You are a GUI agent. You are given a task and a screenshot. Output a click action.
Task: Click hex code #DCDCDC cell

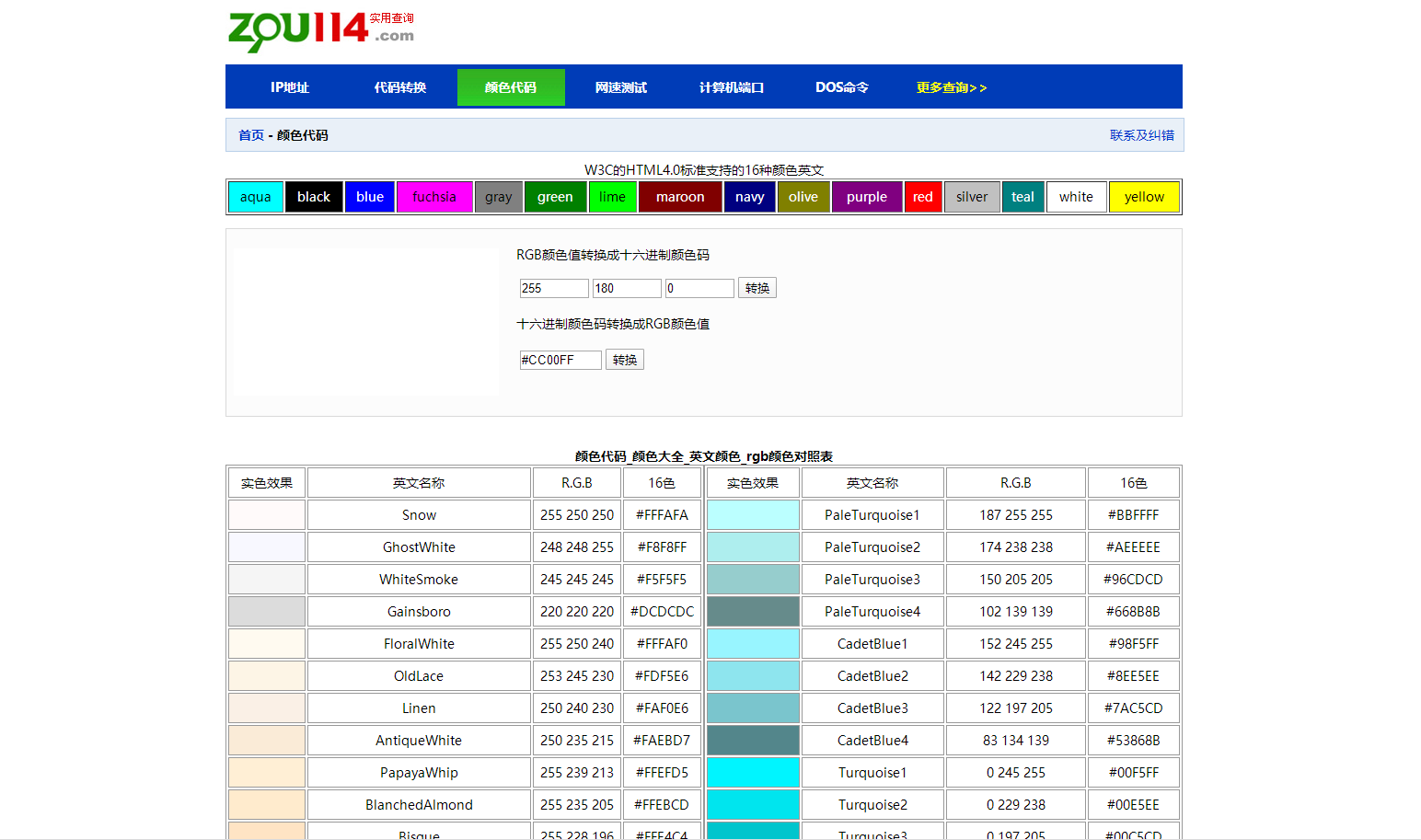coord(662,612)
